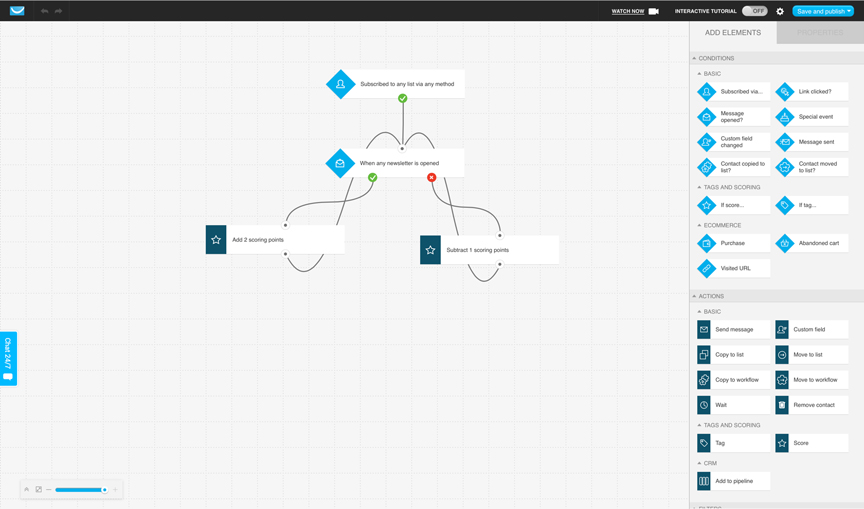Image resolution: width=864 pixels, height=509 pixels.
Task: Switch to the Properties tab
Action: 820,33
